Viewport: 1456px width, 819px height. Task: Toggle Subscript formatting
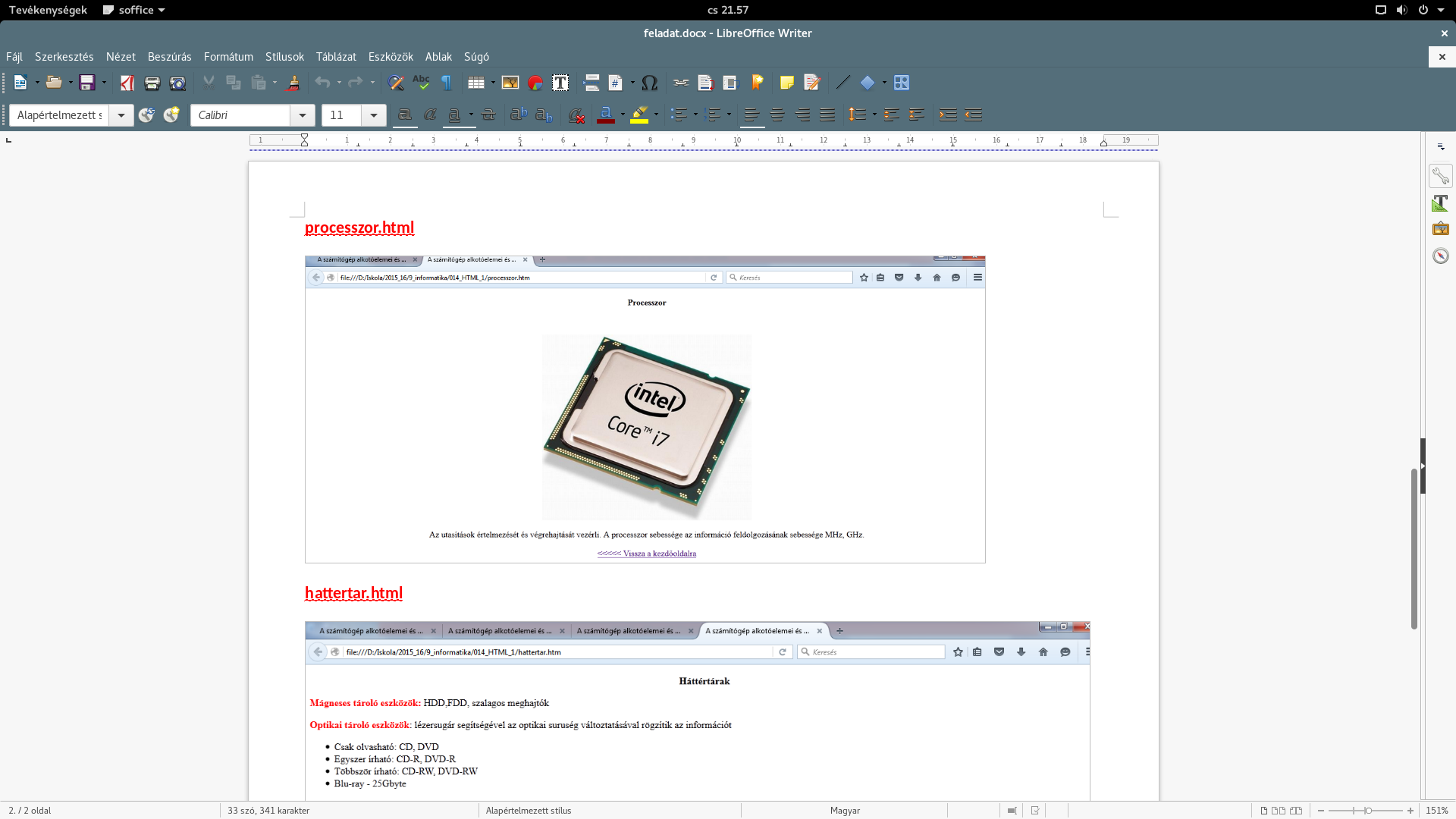pos(544,115)
